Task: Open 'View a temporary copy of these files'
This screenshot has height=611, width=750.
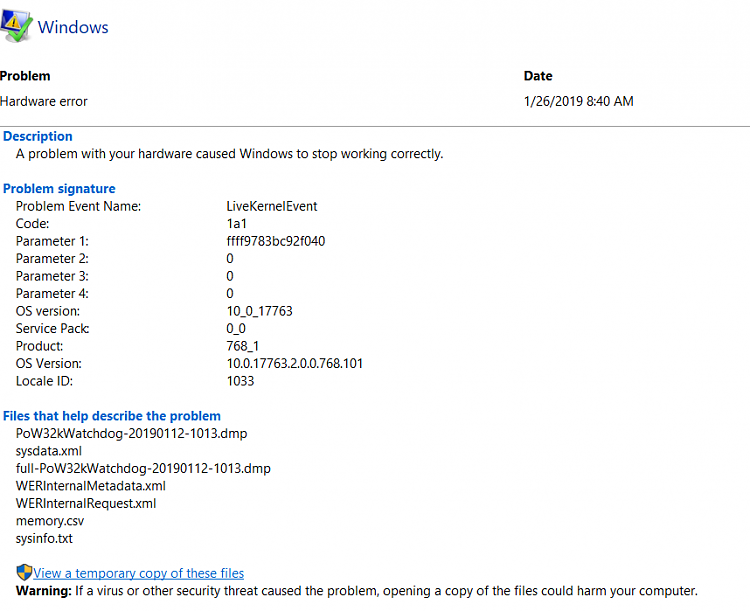Action: point(138,573)
